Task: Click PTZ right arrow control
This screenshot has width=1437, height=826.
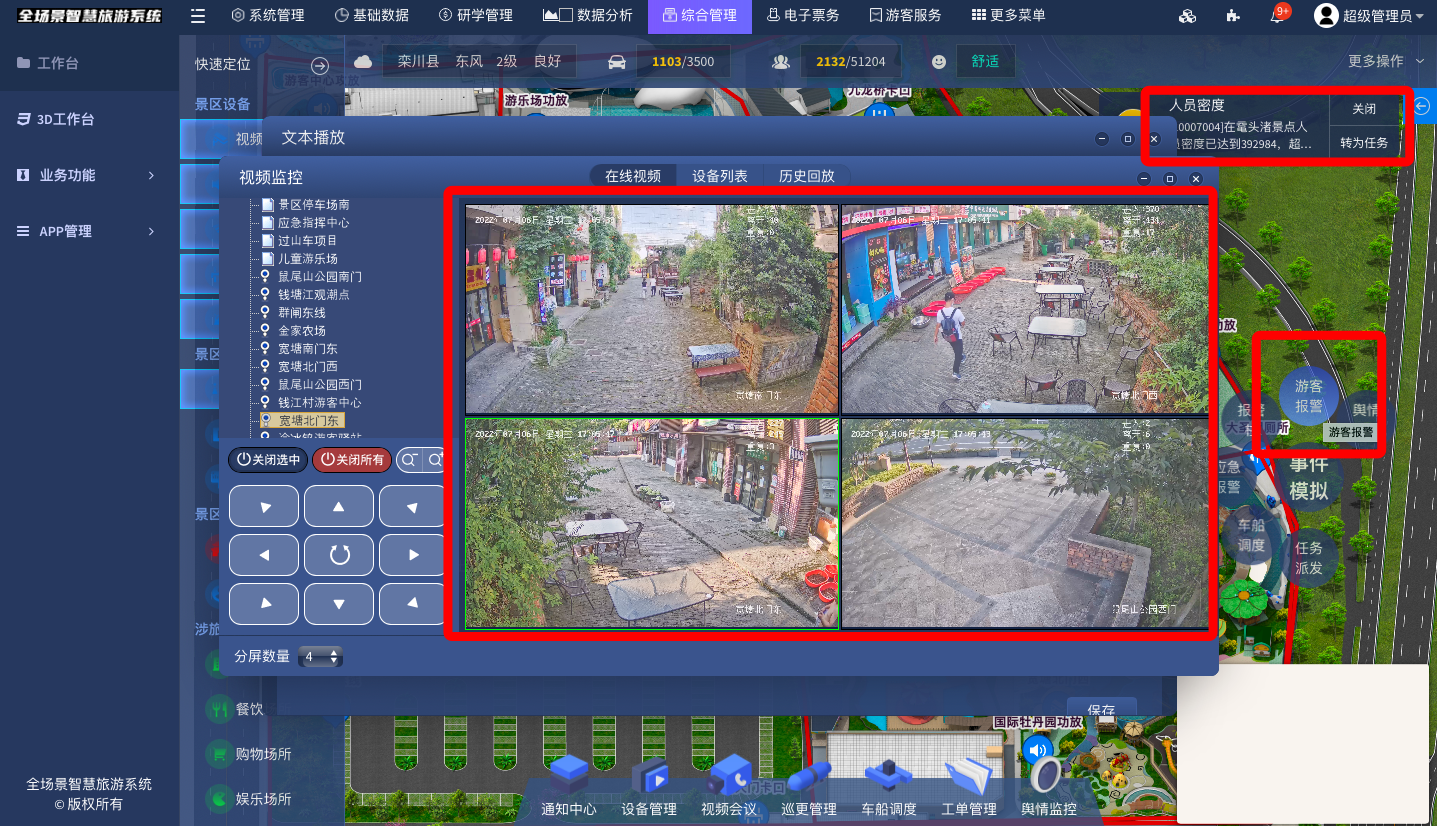Action: pos(412,554)
